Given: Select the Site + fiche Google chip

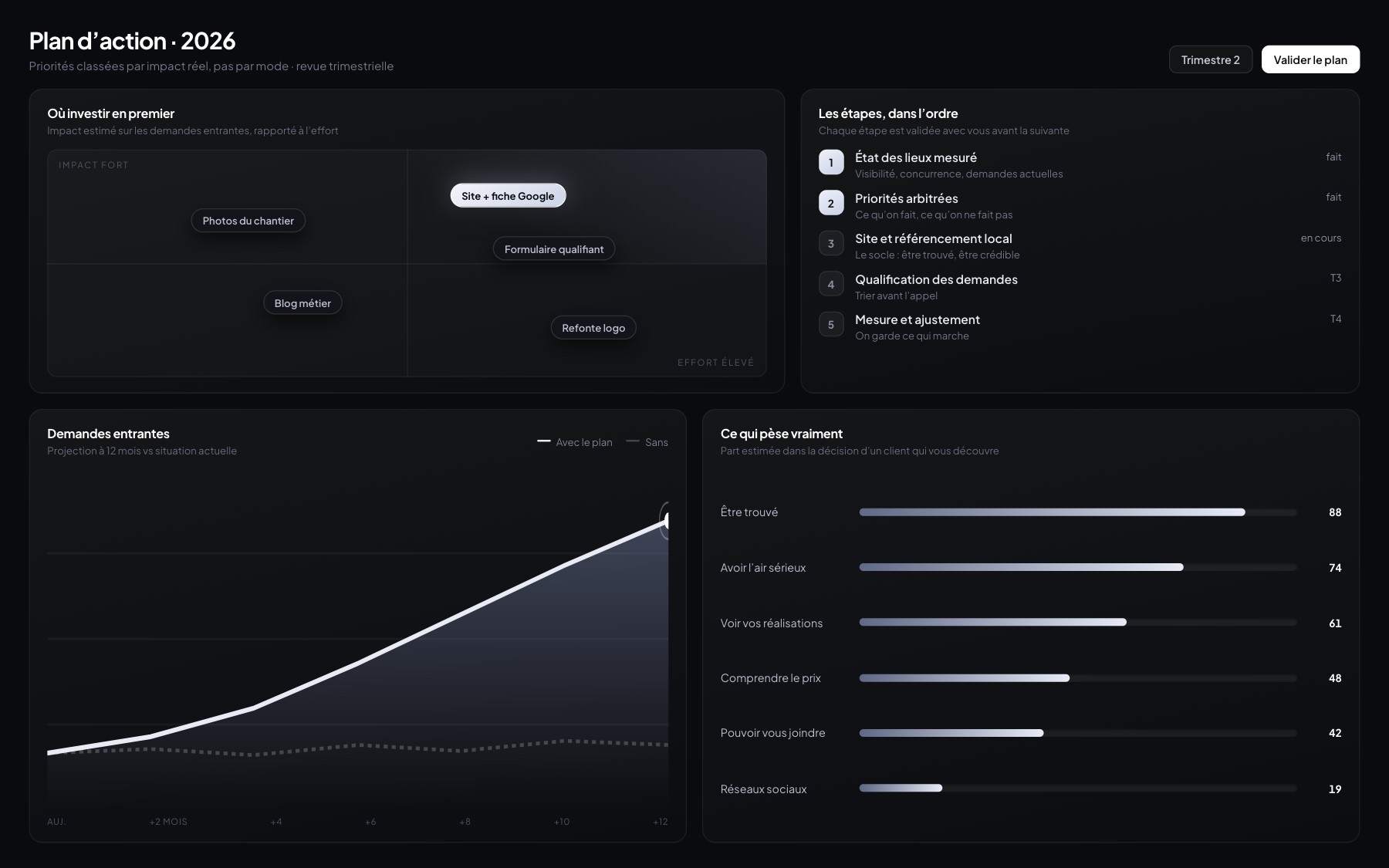Looking at the screenshot, I should pyautogui.click(x=508, y=196).
